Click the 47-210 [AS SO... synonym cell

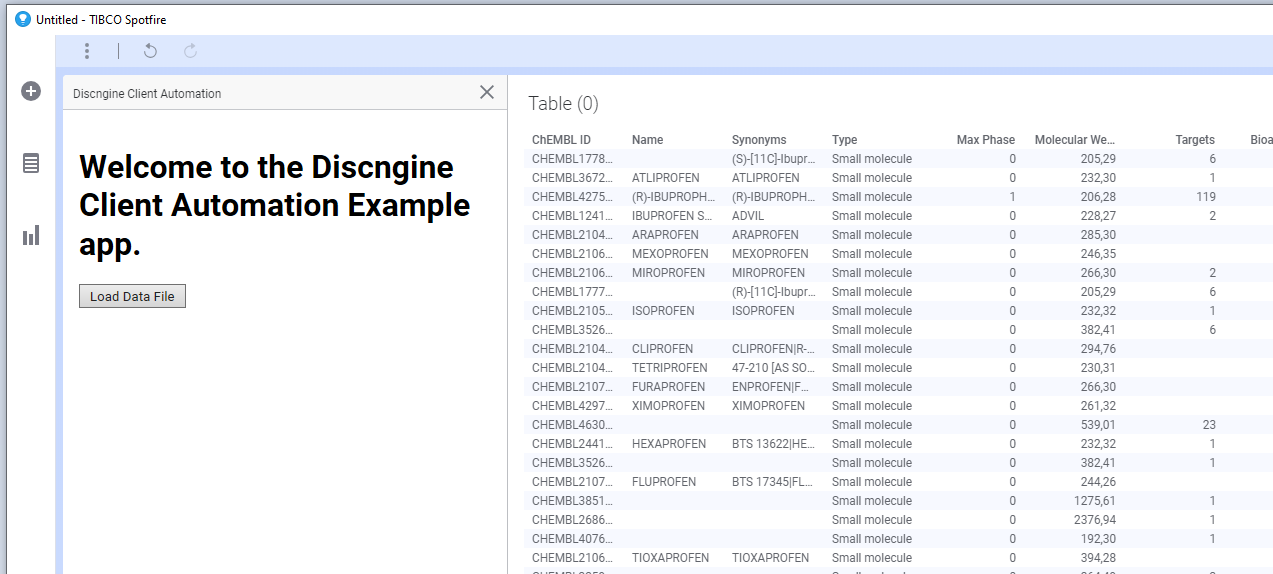pyautogui.click(x=774, y=368)
